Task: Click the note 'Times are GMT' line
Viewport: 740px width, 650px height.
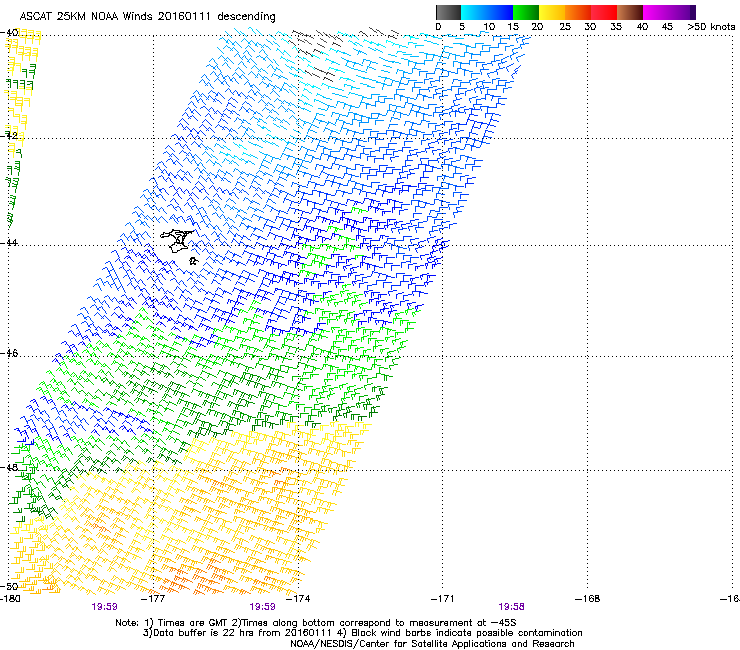Action: [316, 623]
